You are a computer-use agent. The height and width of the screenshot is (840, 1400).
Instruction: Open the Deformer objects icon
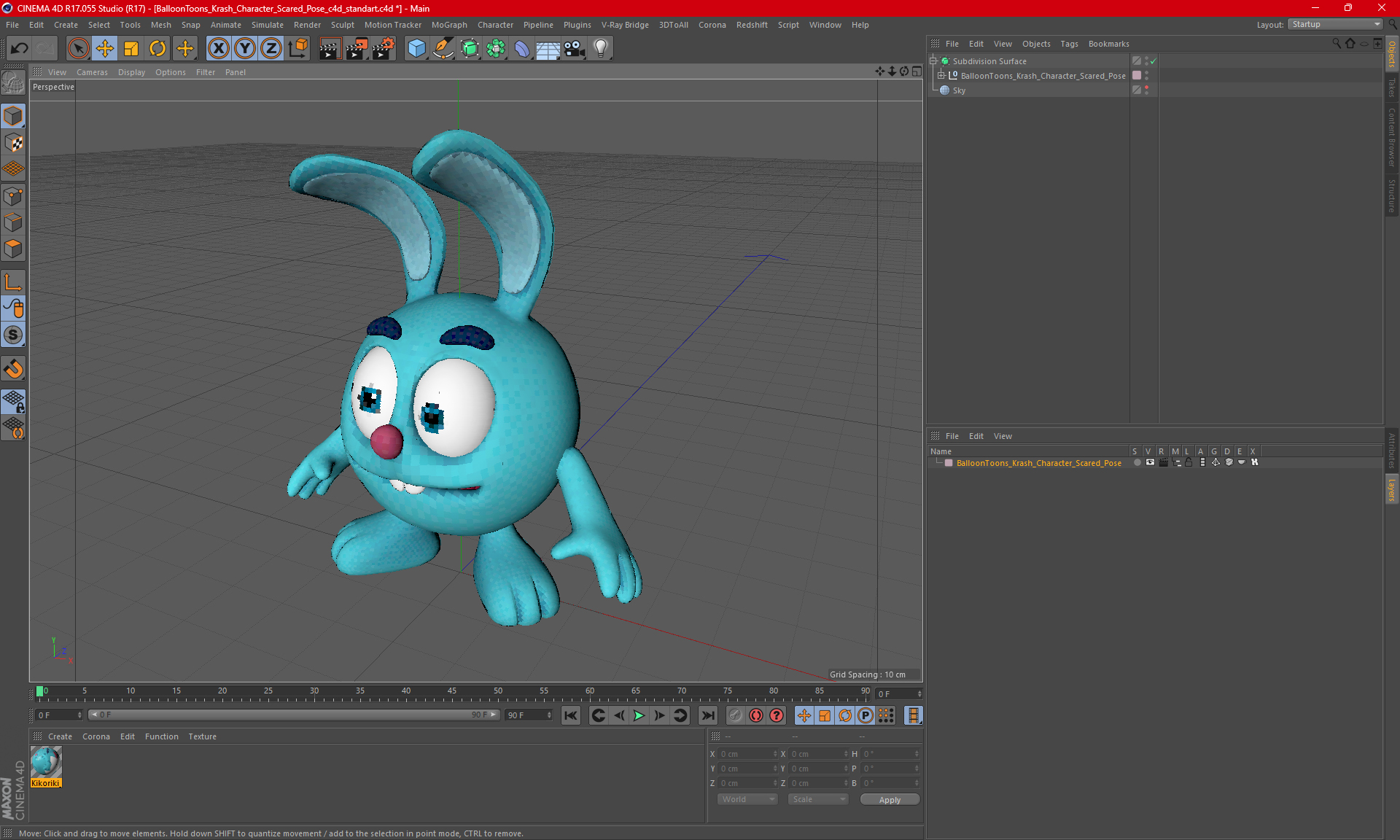[x=522, y=49]
